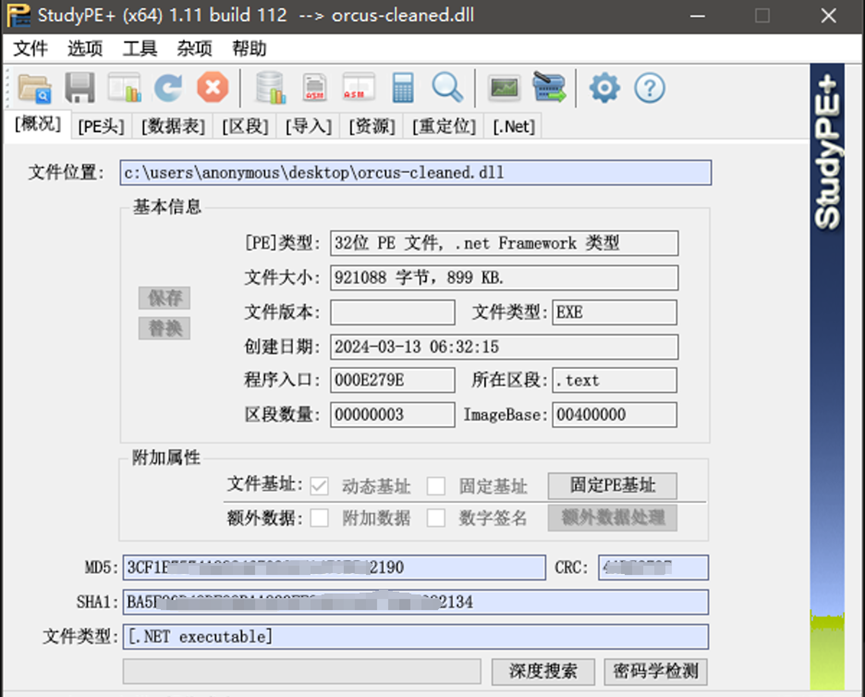Switch to the [数据表] tab
865x697 pixels.
[x=173, y=126]
